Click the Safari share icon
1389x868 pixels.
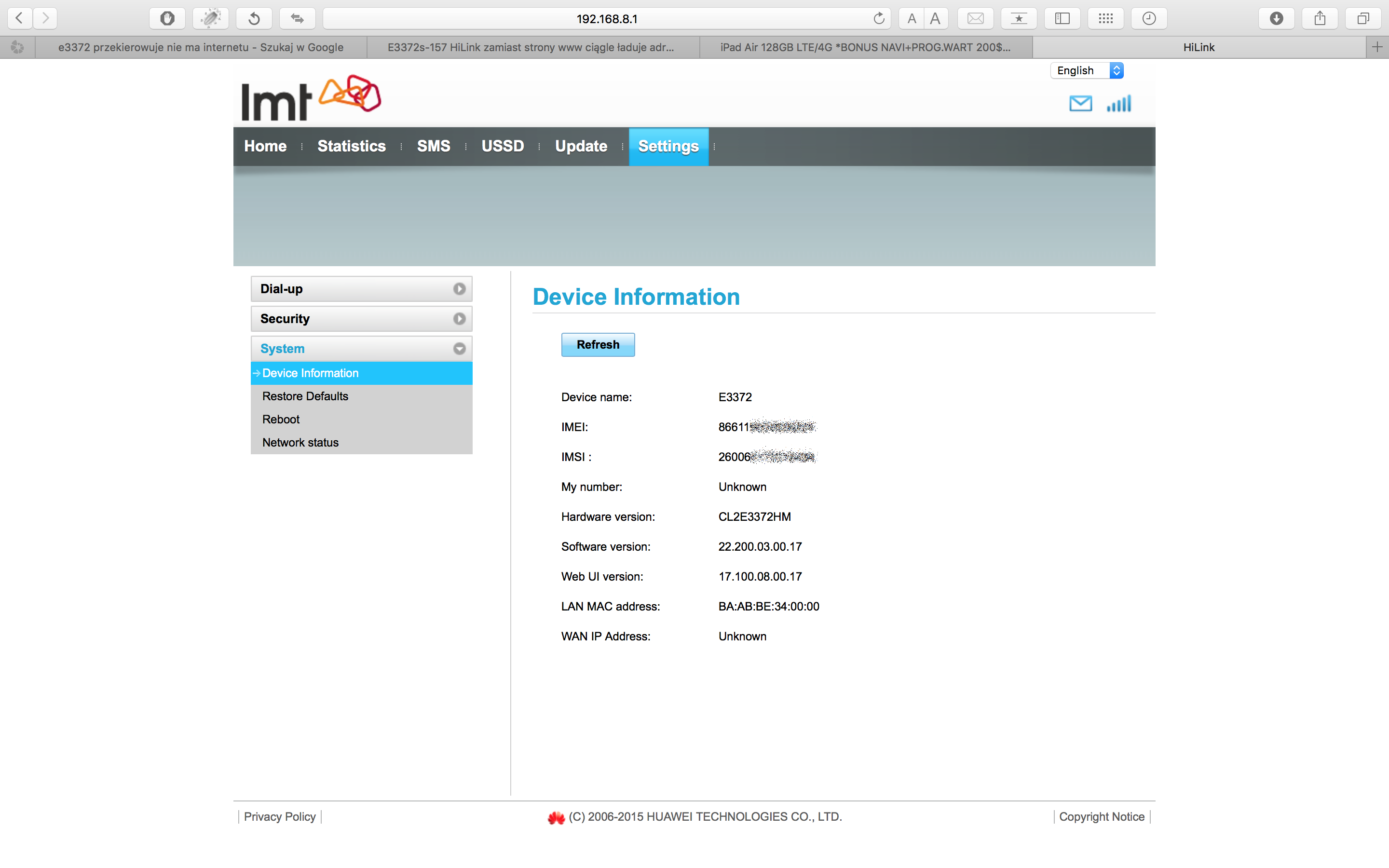(1320, 18)
